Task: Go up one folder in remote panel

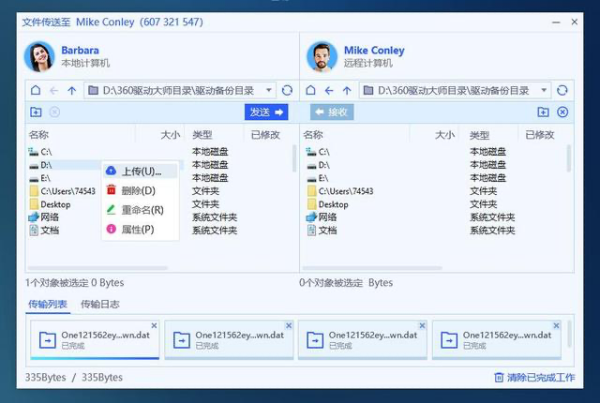Action: (x=347, y=90)
